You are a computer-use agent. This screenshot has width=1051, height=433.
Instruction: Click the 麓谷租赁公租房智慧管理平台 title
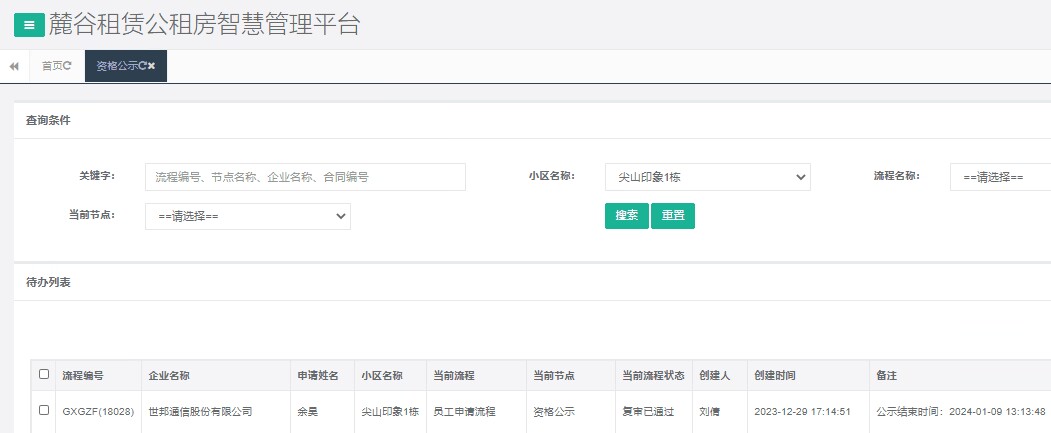204,24
